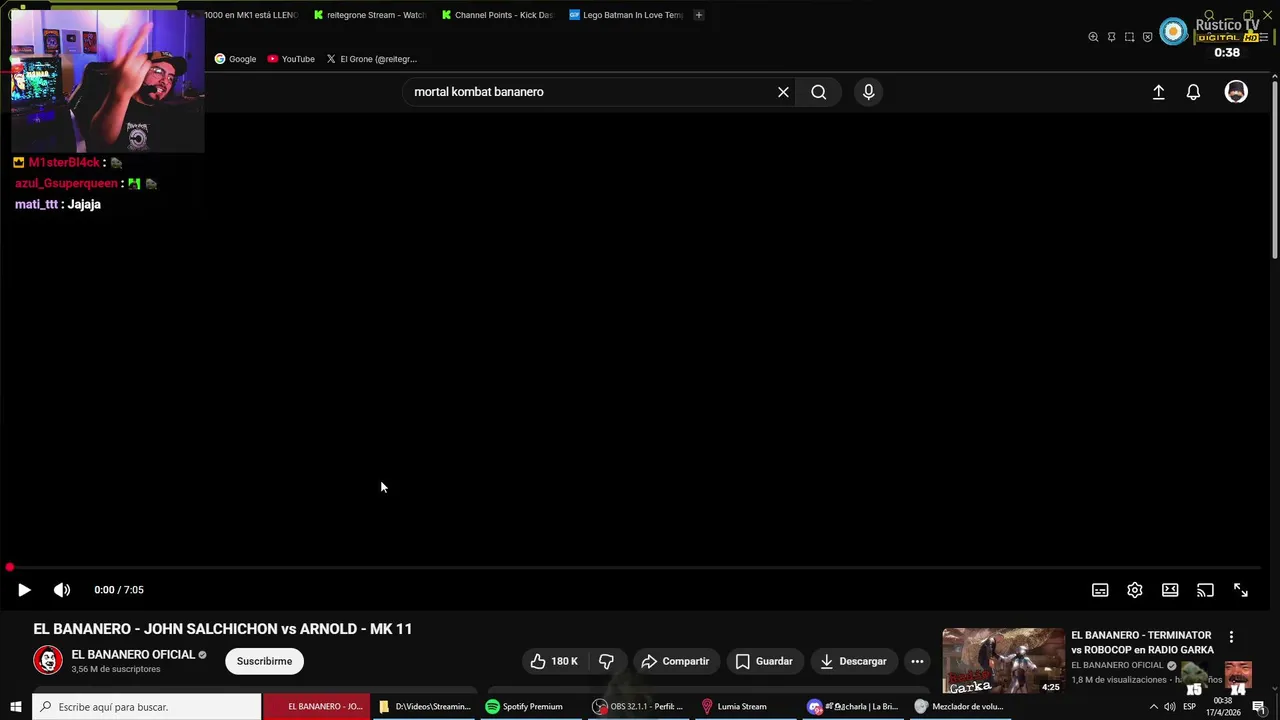
Task: Dislike the video
Action: [x=606, y=661]
